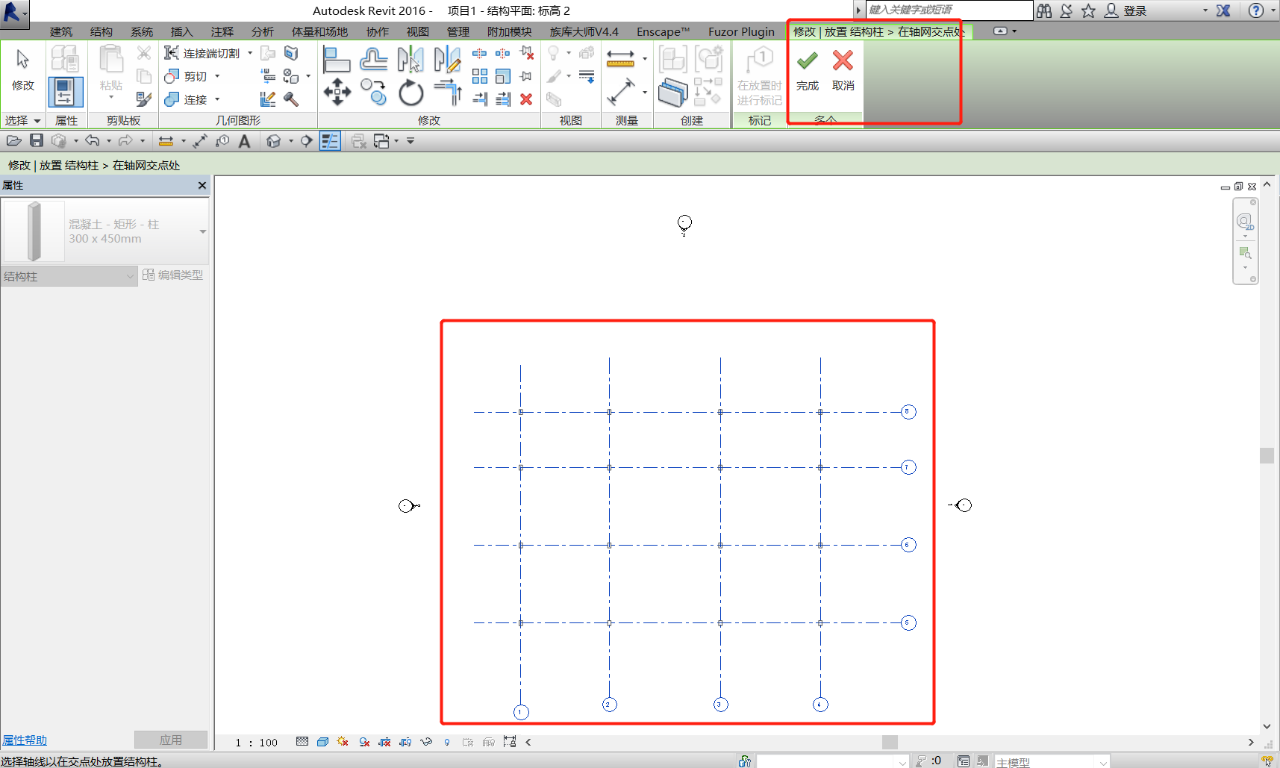Toggle the thin lines button in quick access
Viewport: 1280px width, 768px height.
point(330,141)
